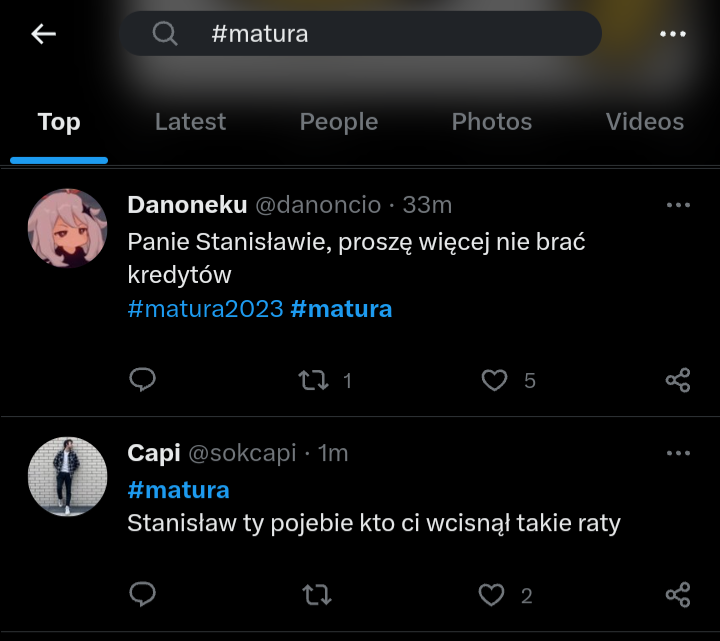Share Danoneku's tweet
This screenshot has width=720, height=641.
click(x=678, y=380)
